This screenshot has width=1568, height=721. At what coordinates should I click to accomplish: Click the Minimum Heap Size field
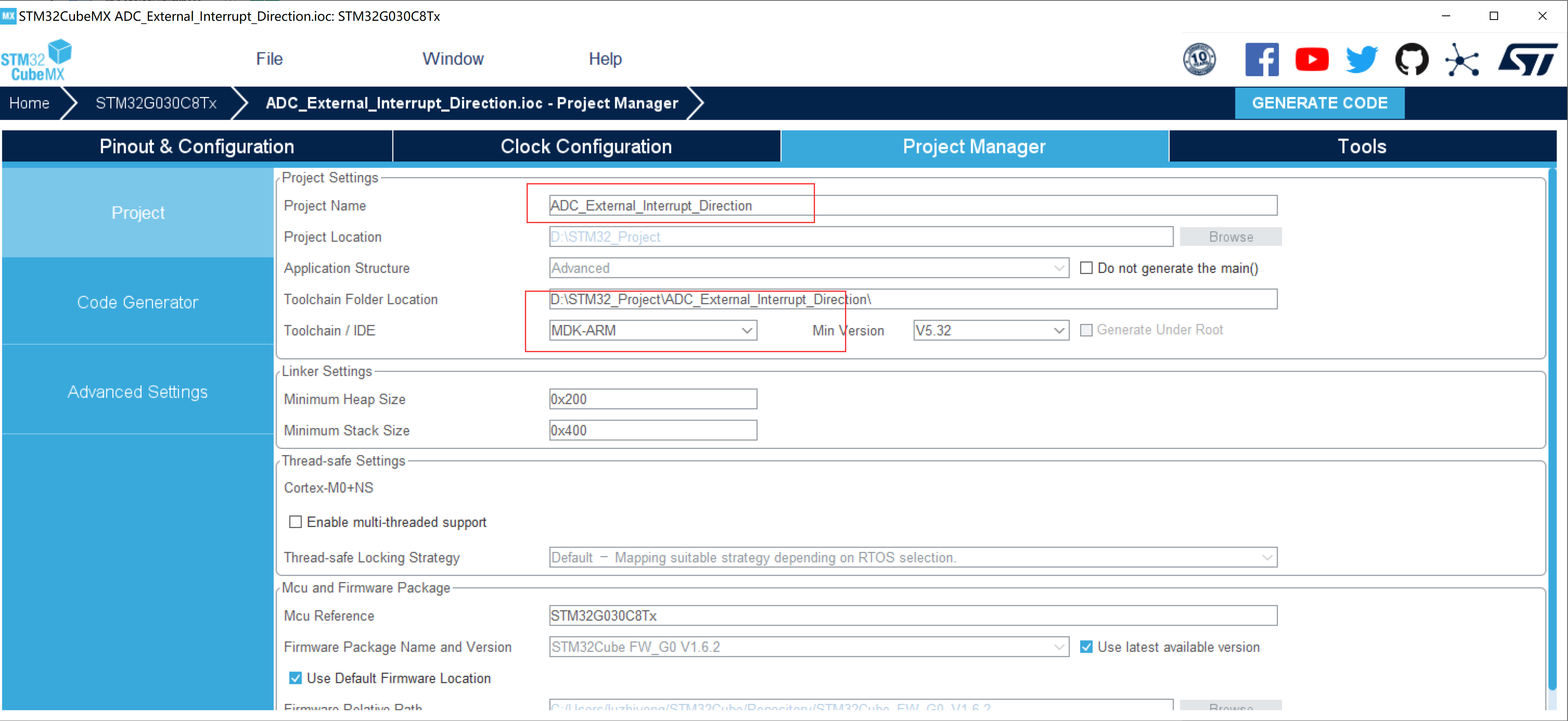[653, 399]
